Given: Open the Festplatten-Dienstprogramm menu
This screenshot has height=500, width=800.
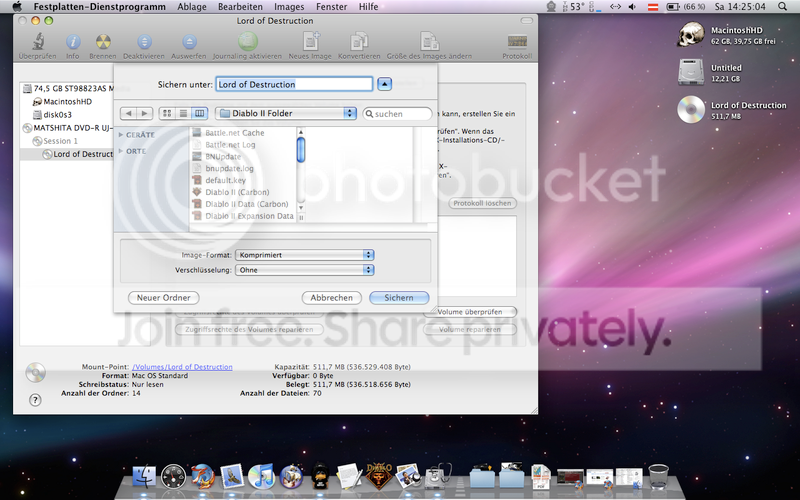Looking at the screenshot, I should tap(99, 7).
